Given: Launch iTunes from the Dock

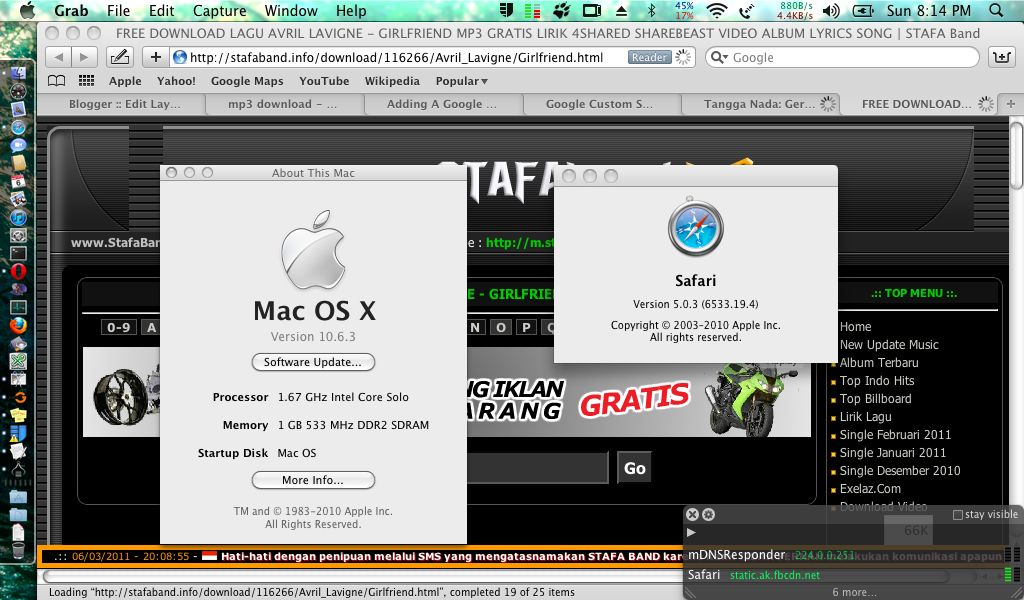Looking at the screenshot, I should click(18, 217).
